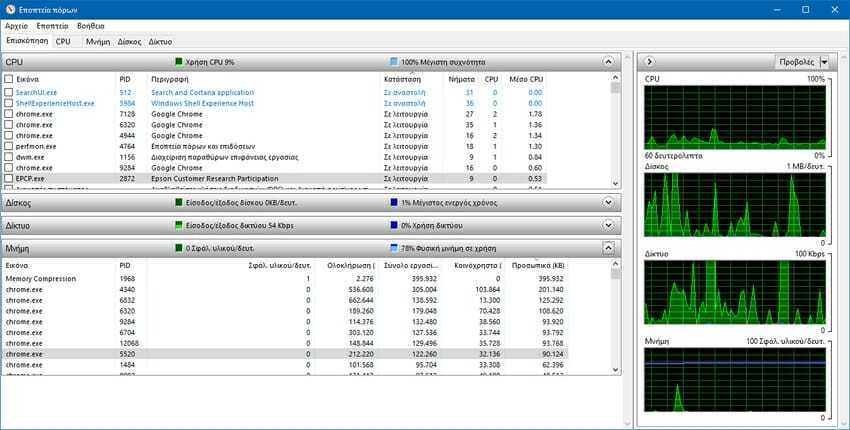Check the dwm.exe process checkbox
This screenshot has width=850, height=430.
click(x=9, y=157)
